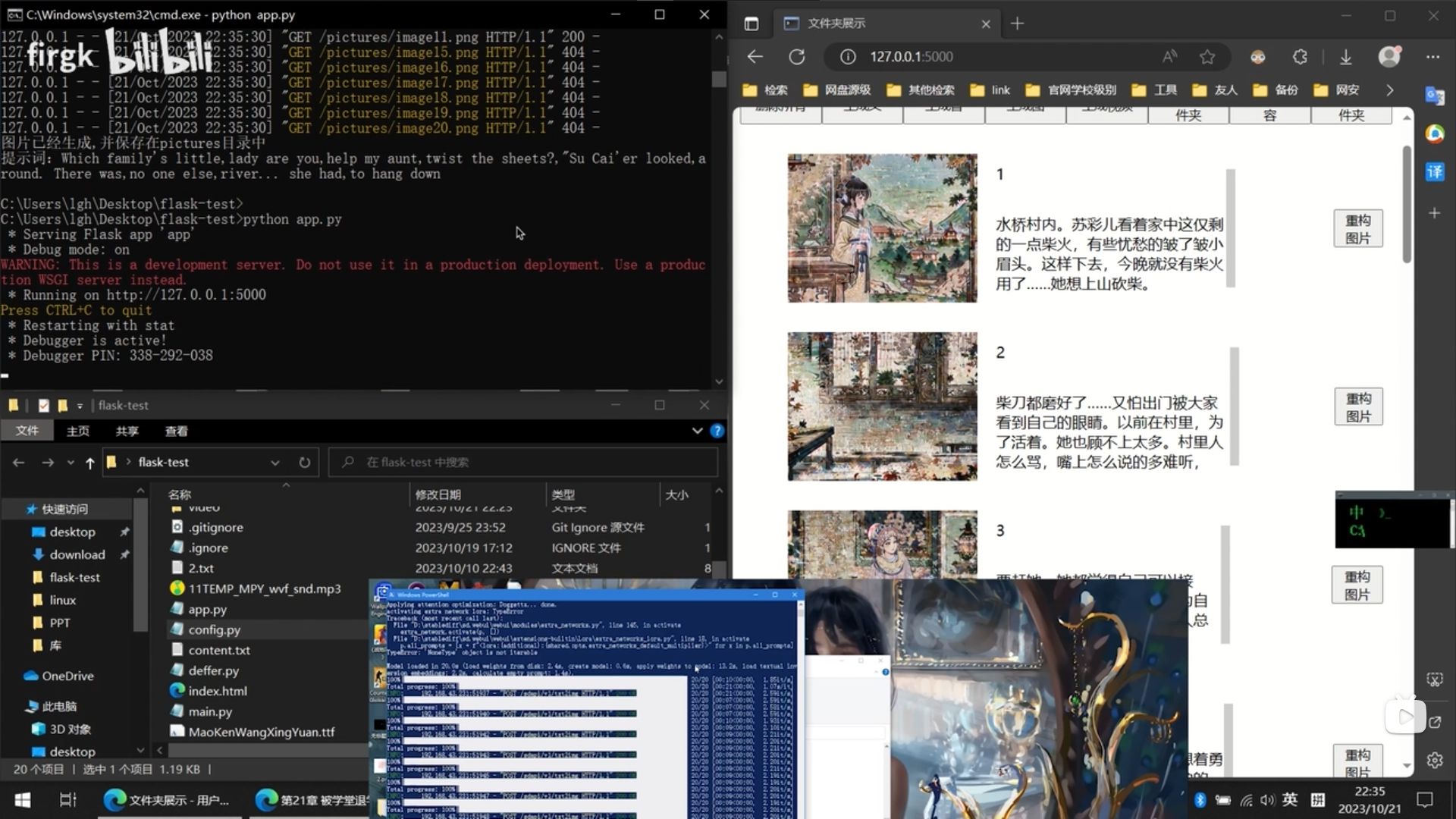1456x819 pixels.
Task: Expand the Explorer ribbon chevron
Action: click(697, 431)
